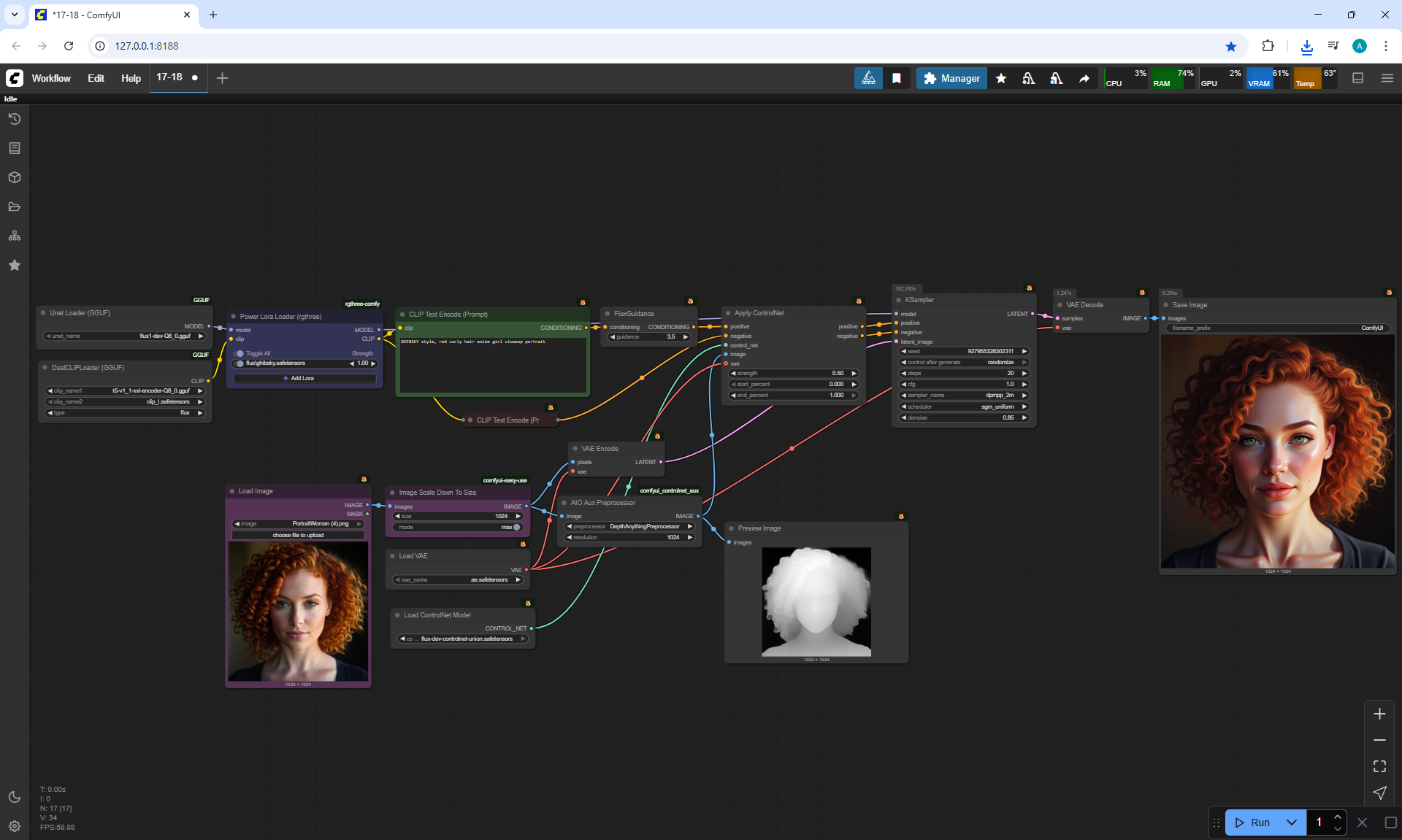Disable the flux\ghibsky.safetensors Lora toggle
1402x840 pixels.
click(240, 363)
